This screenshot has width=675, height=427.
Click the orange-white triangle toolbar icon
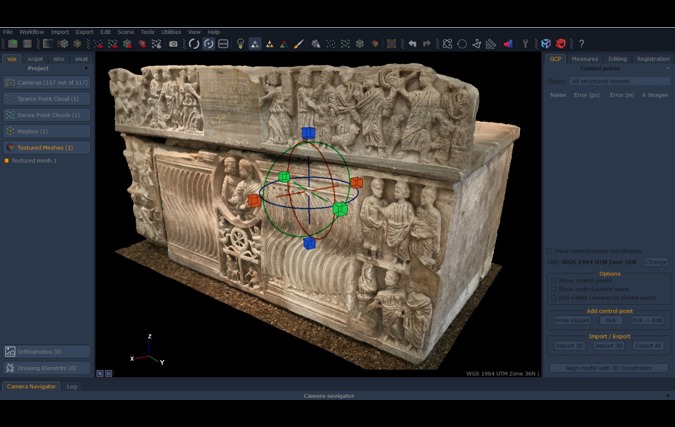269,44
